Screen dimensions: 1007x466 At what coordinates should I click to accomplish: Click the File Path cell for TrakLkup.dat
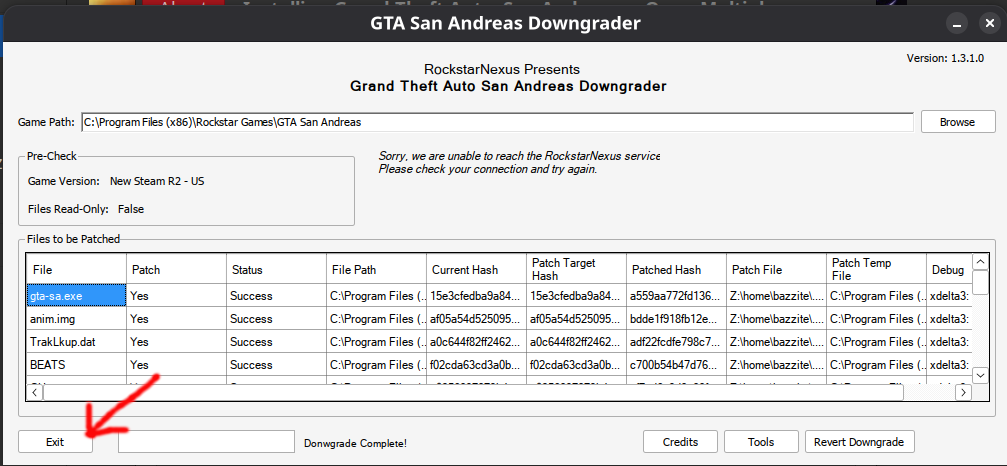[x=377, y=342]
